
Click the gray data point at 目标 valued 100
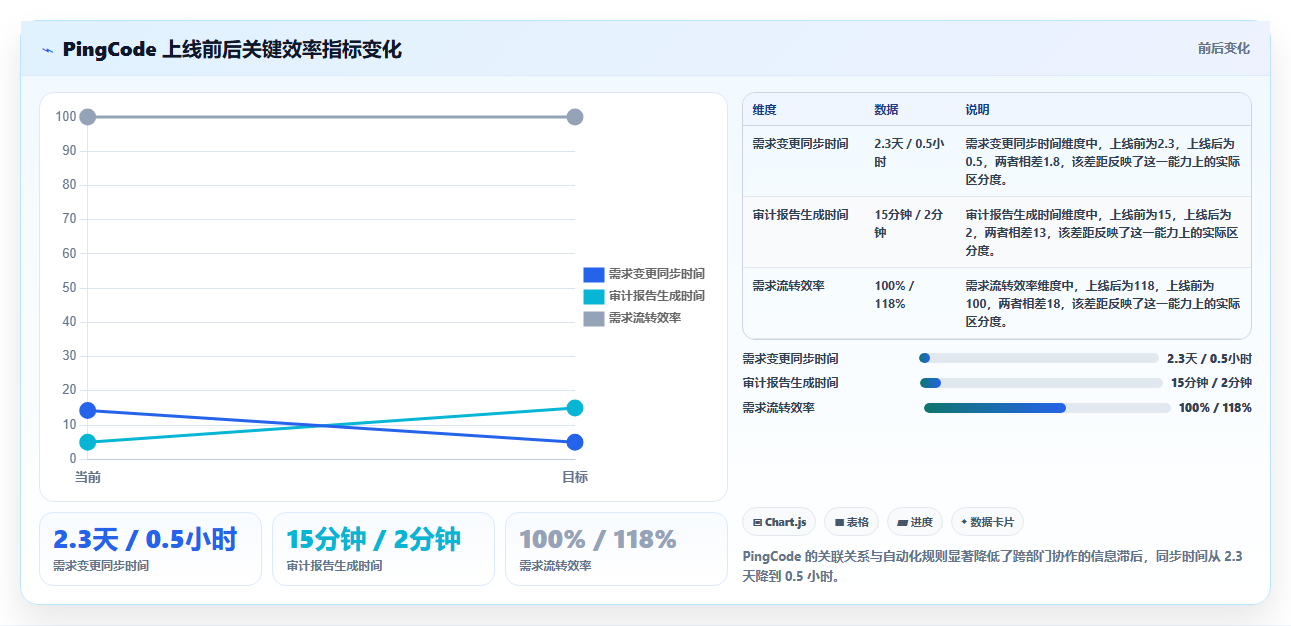[x=575, y=117]
